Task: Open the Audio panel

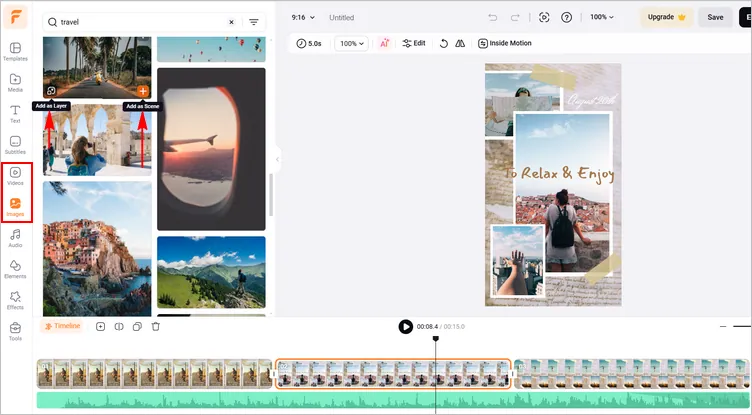Action: (15, 238)
